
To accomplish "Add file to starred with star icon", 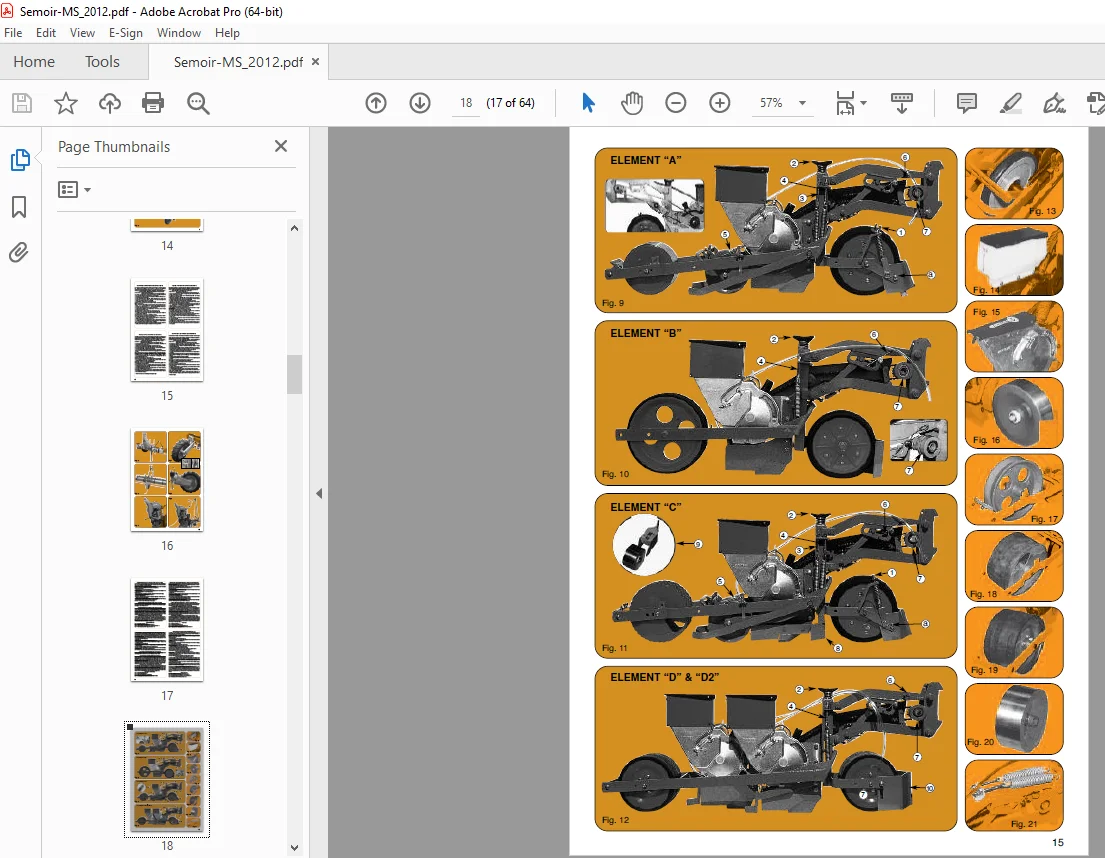I will pos(66,104).
